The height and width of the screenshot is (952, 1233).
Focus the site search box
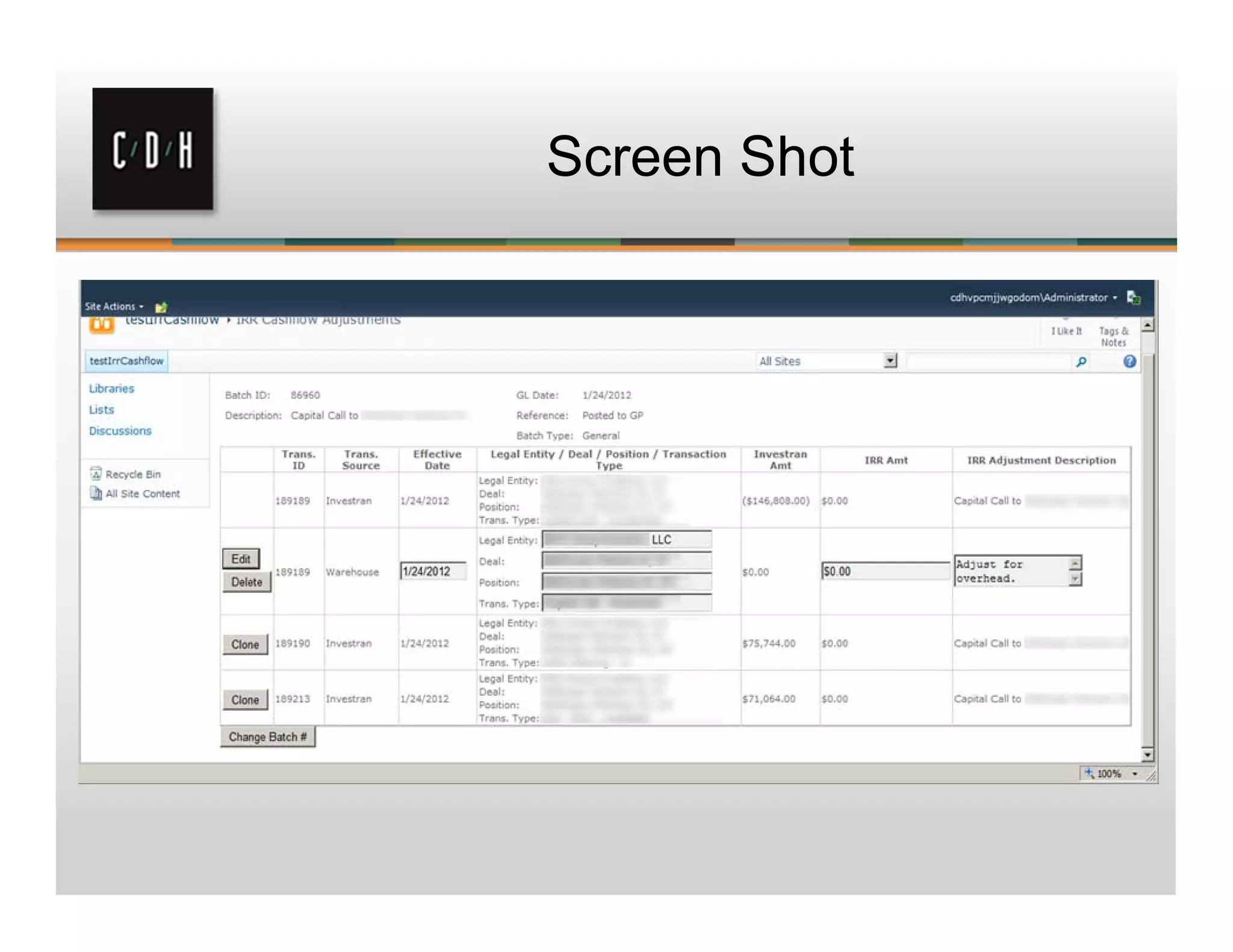(990, 361)
